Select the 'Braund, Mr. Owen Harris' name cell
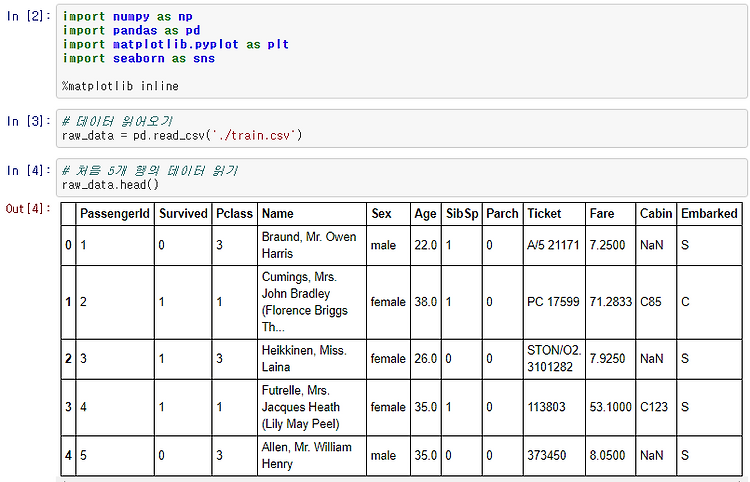This screenshot has height=482, width=750. click(312, 245)
